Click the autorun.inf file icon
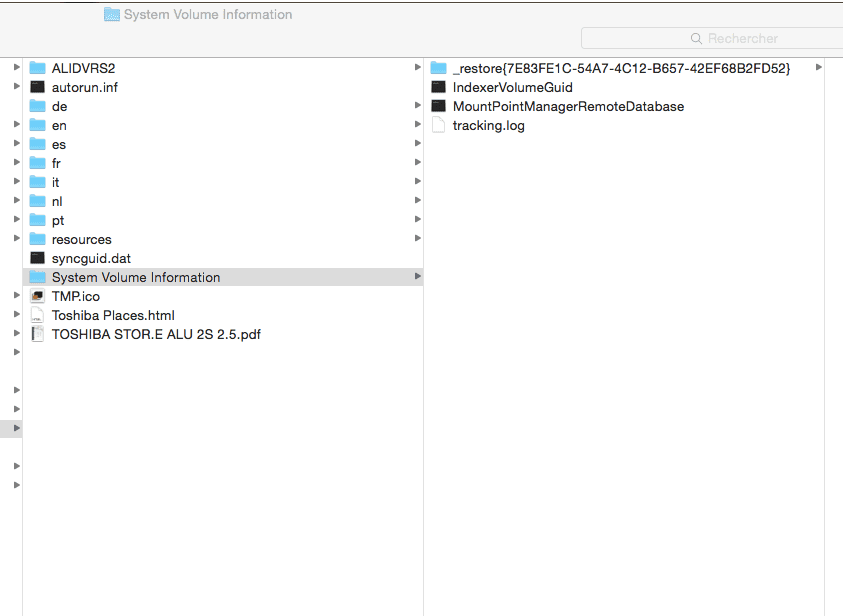The width and height of the screenshot is (843, 616). 37,87
